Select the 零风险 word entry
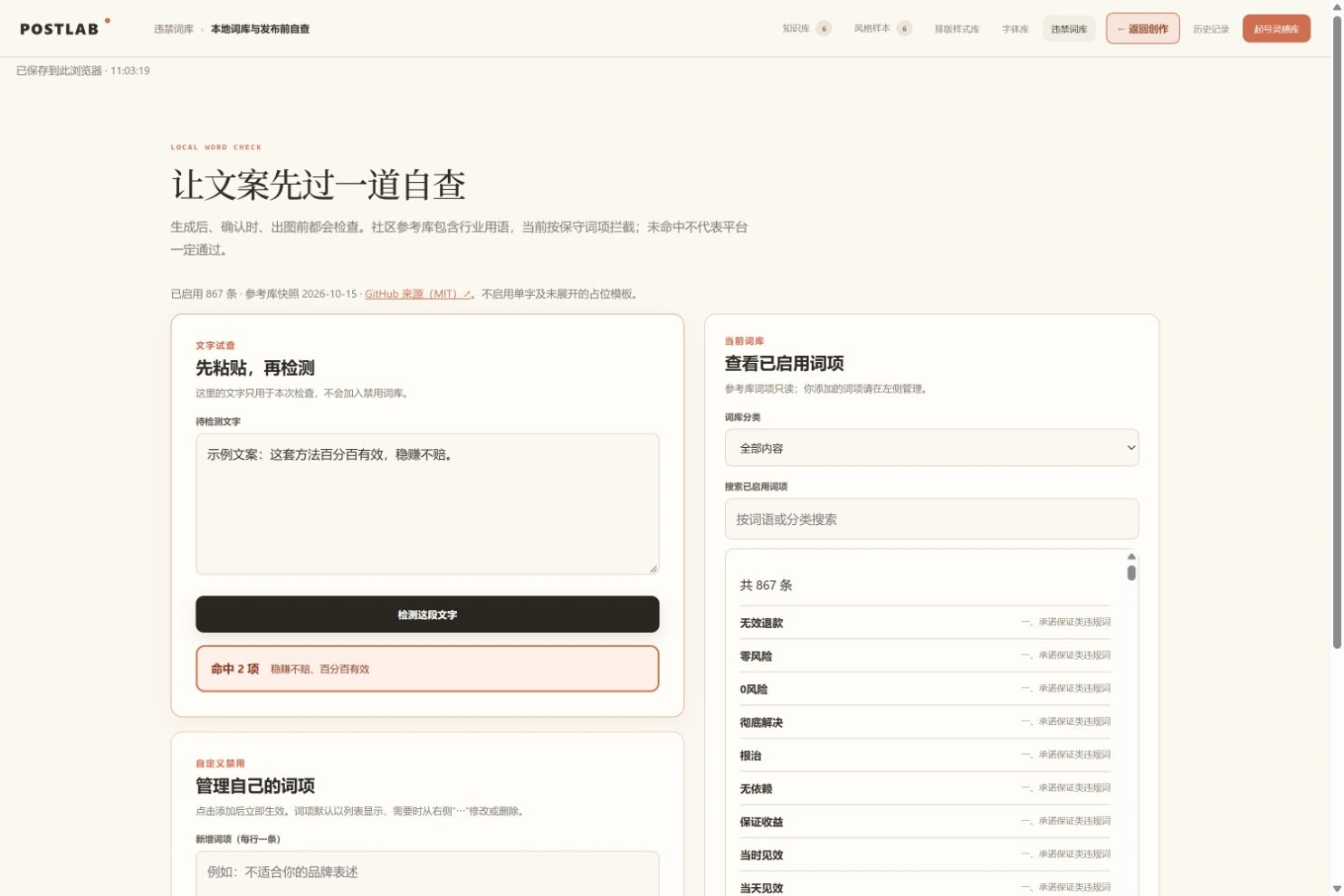1344x896 pixels. tap(925, 656)
